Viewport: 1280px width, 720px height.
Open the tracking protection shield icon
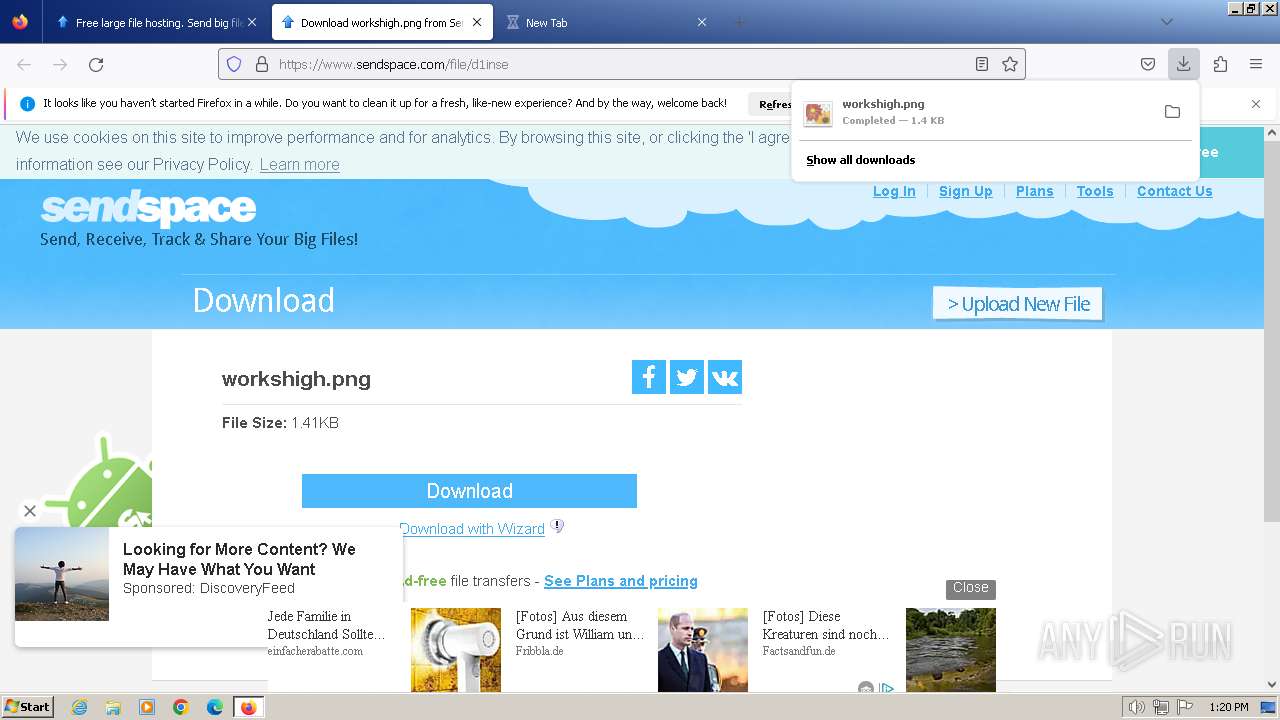(234, 64)
